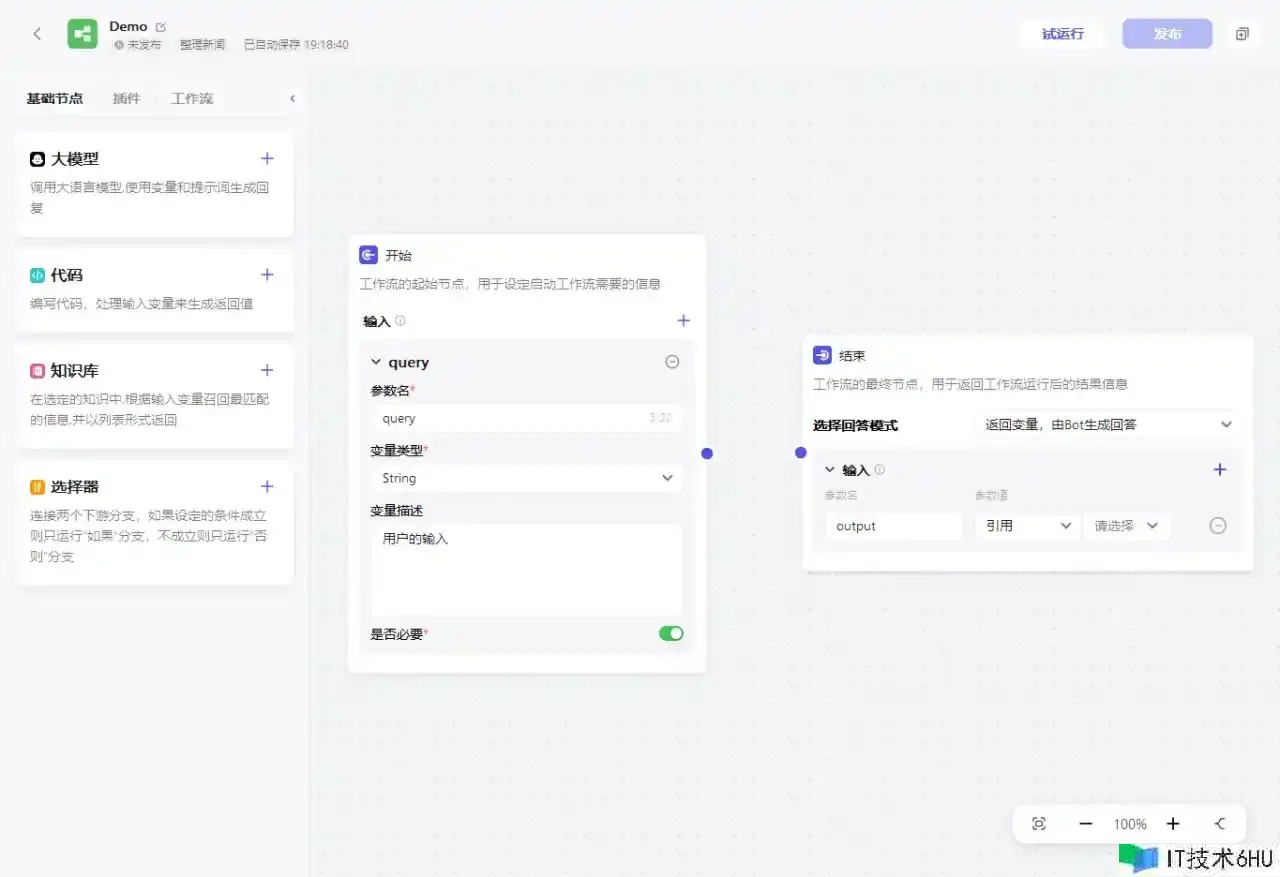
Task: Click the back arrow icon
Action: coord(37,34)
